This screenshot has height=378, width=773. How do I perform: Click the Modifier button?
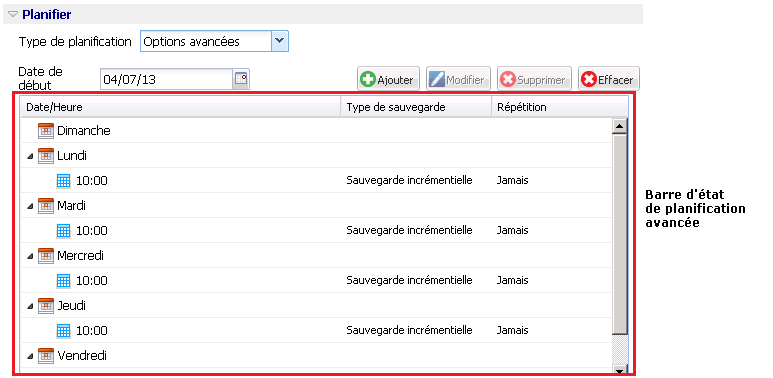tap(458, 79)
